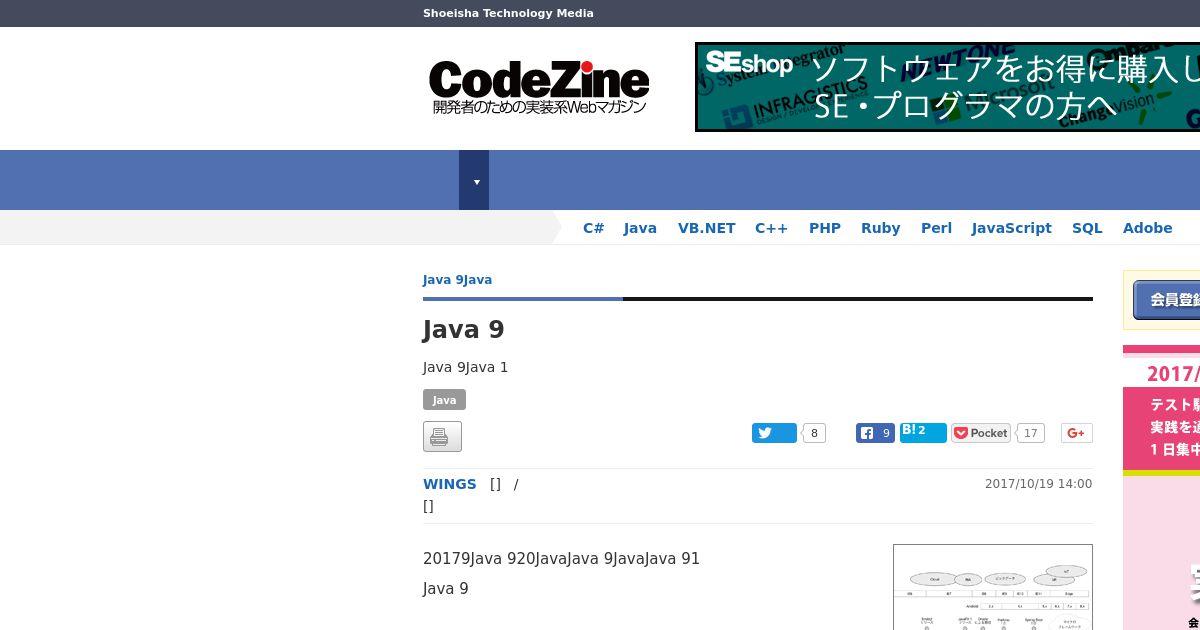1200x630 pixels.
Task: Follow the Java 9Java breadcrumb link
Action: coord(457,280)
